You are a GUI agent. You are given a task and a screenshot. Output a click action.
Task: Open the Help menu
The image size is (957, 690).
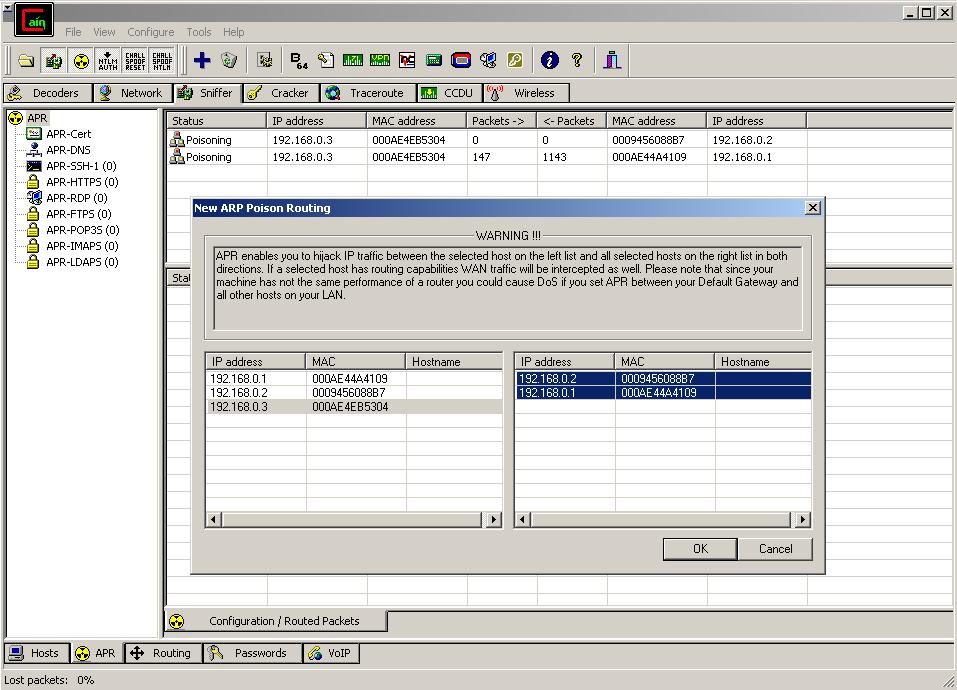point(234,32)
